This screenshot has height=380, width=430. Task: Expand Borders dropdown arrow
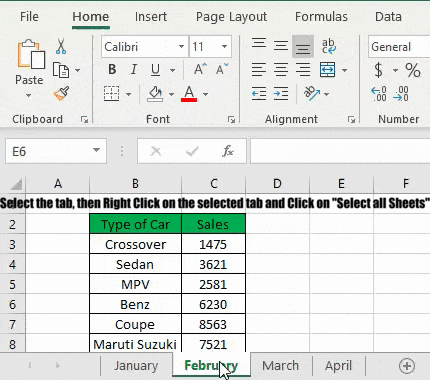click(x=128, y=94)
